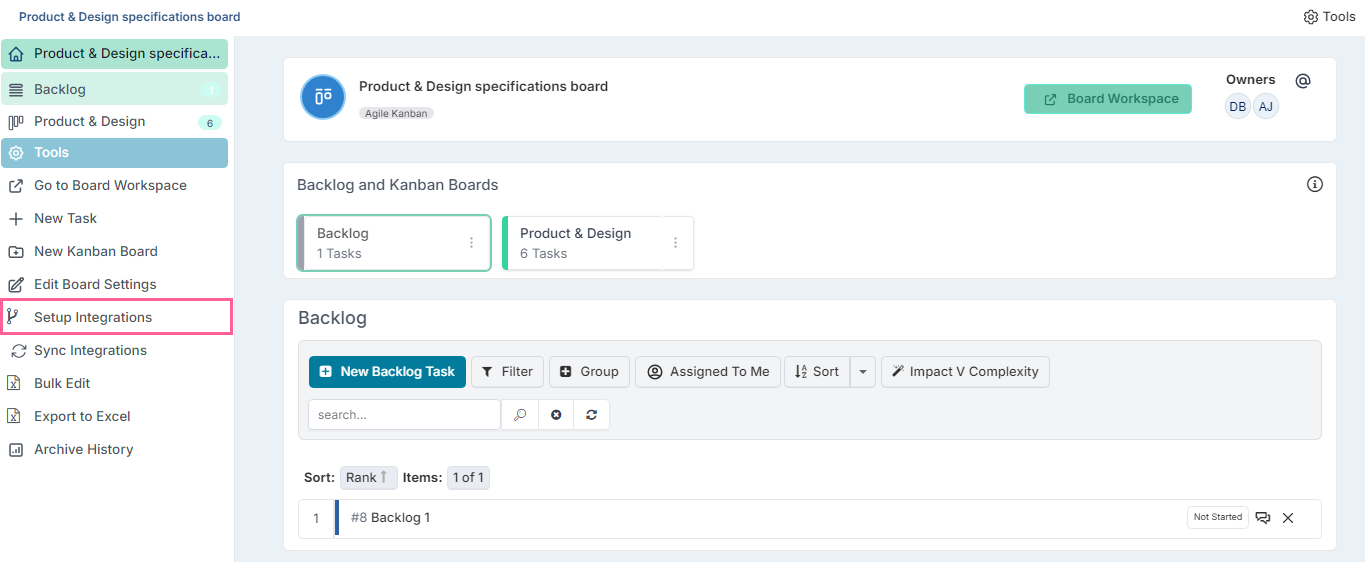Click the search magnifier icon
The height and width of the screenshot is (568, 1365).
pos(520,415)
